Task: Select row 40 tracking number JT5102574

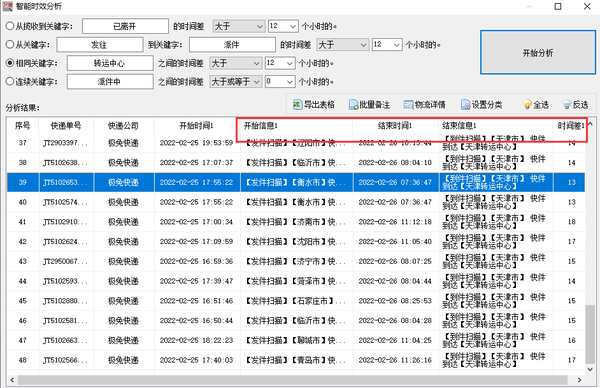Action: (x=65, y=202)
